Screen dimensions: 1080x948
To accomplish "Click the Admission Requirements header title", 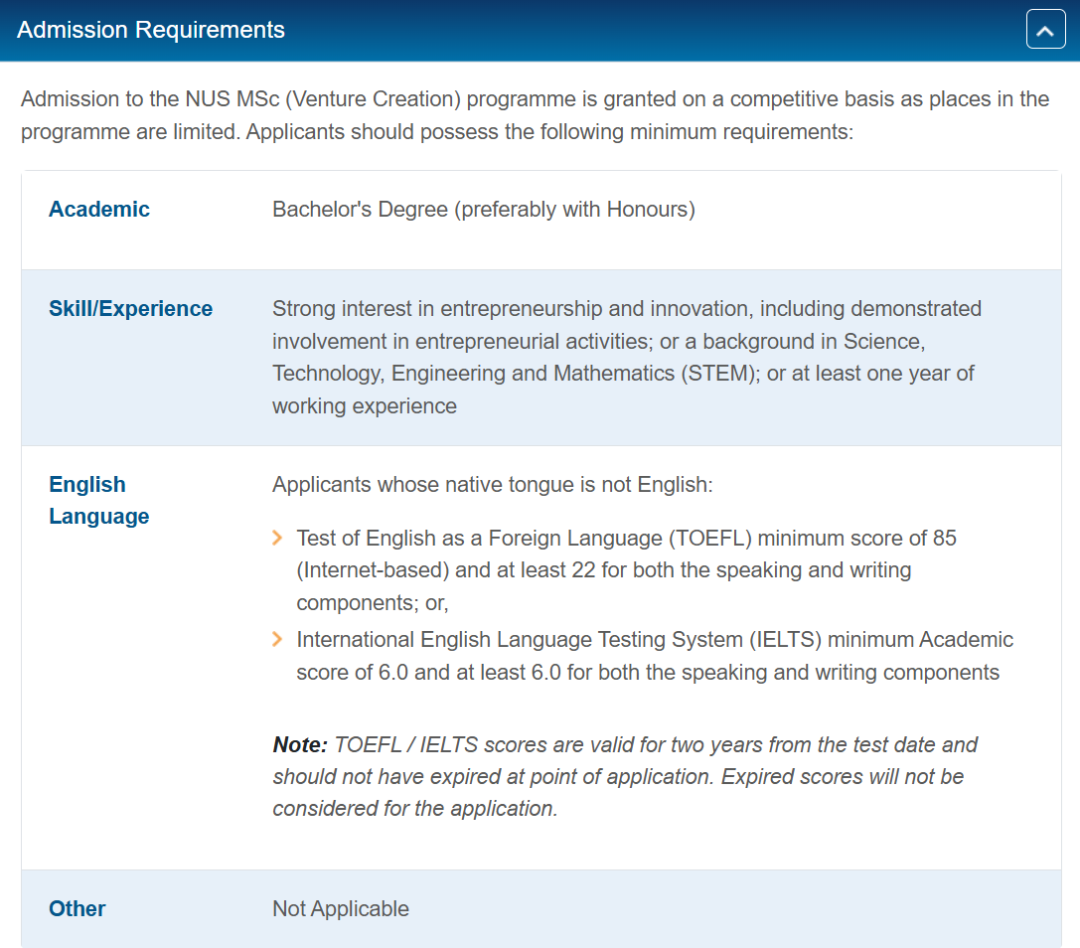I will click(151, 30).
